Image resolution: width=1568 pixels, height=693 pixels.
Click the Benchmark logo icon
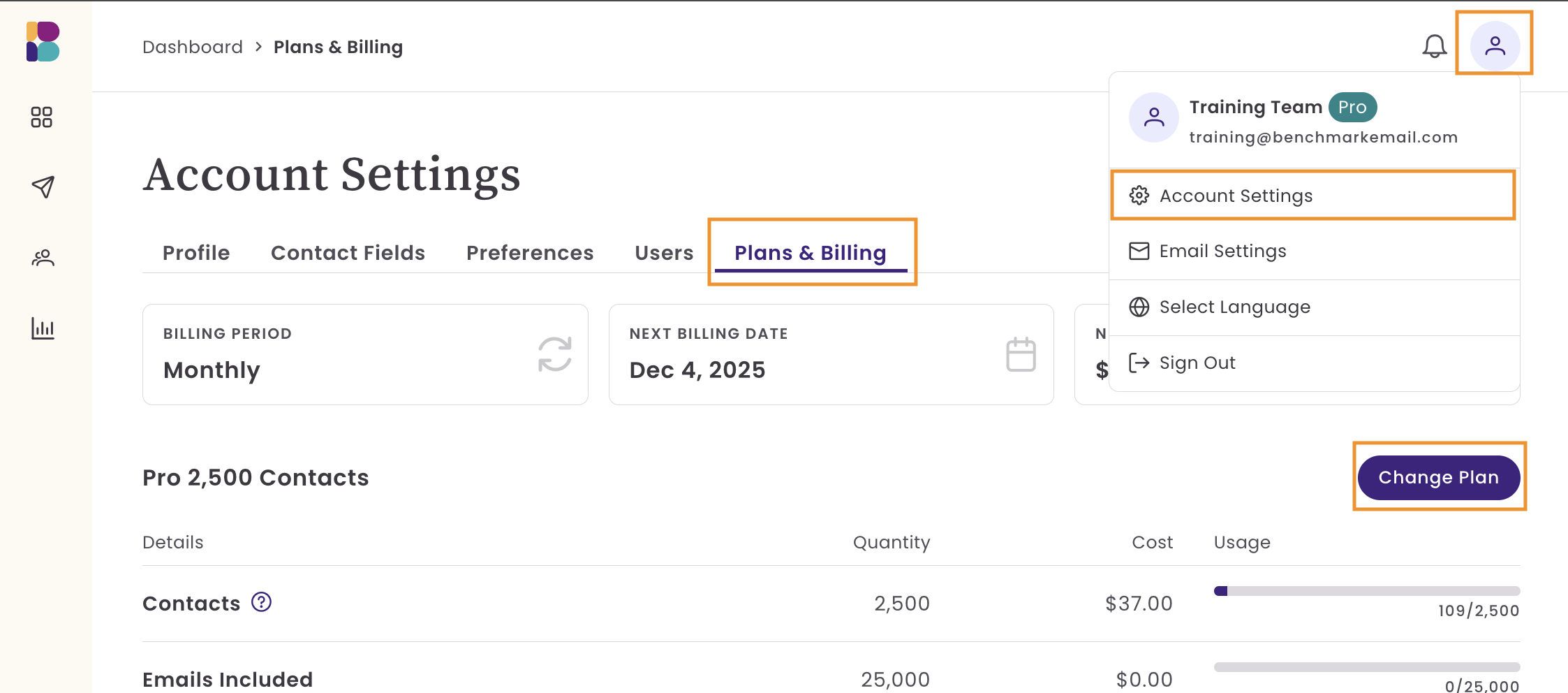(43, 42)
